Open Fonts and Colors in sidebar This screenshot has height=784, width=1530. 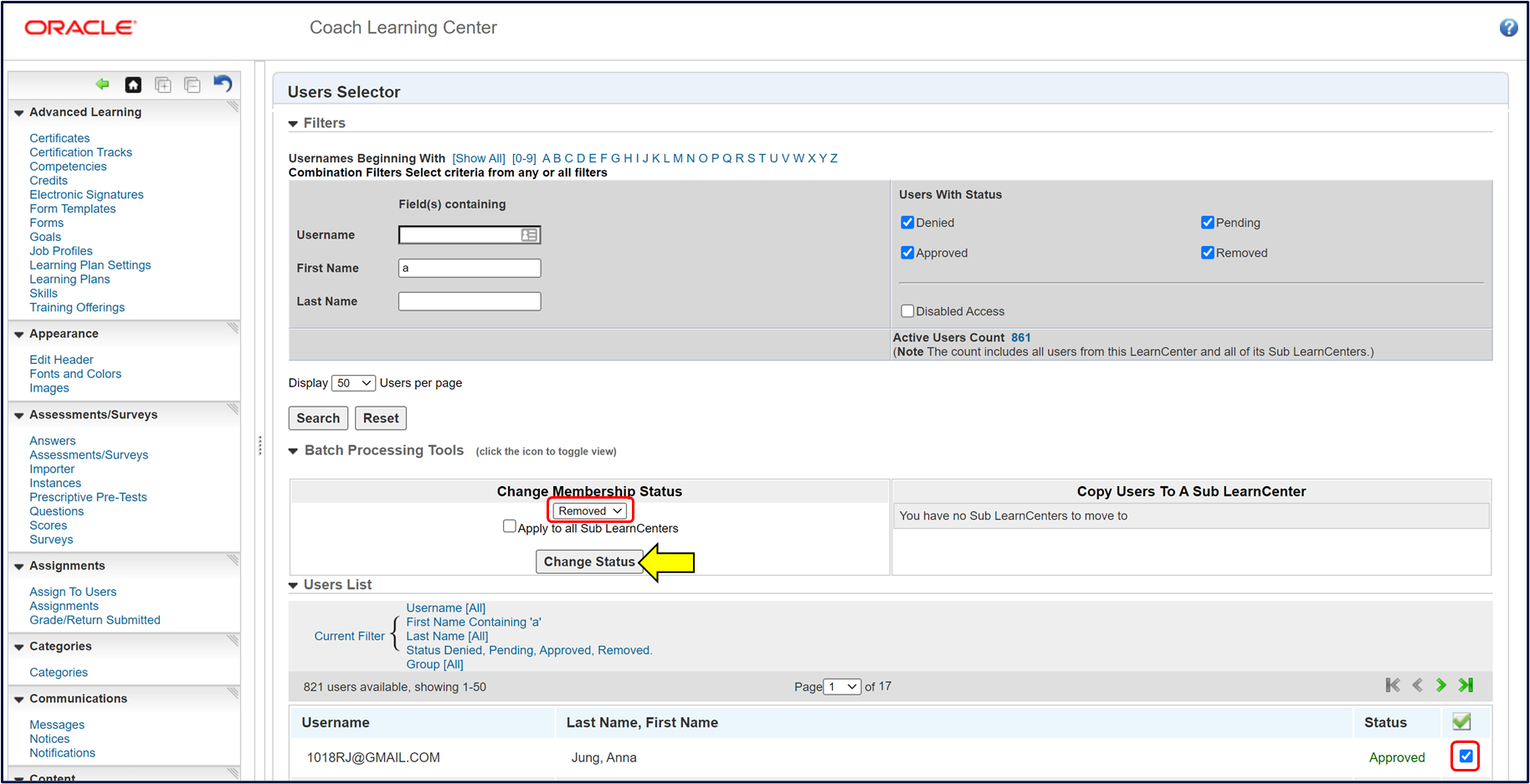pos(75,374)
